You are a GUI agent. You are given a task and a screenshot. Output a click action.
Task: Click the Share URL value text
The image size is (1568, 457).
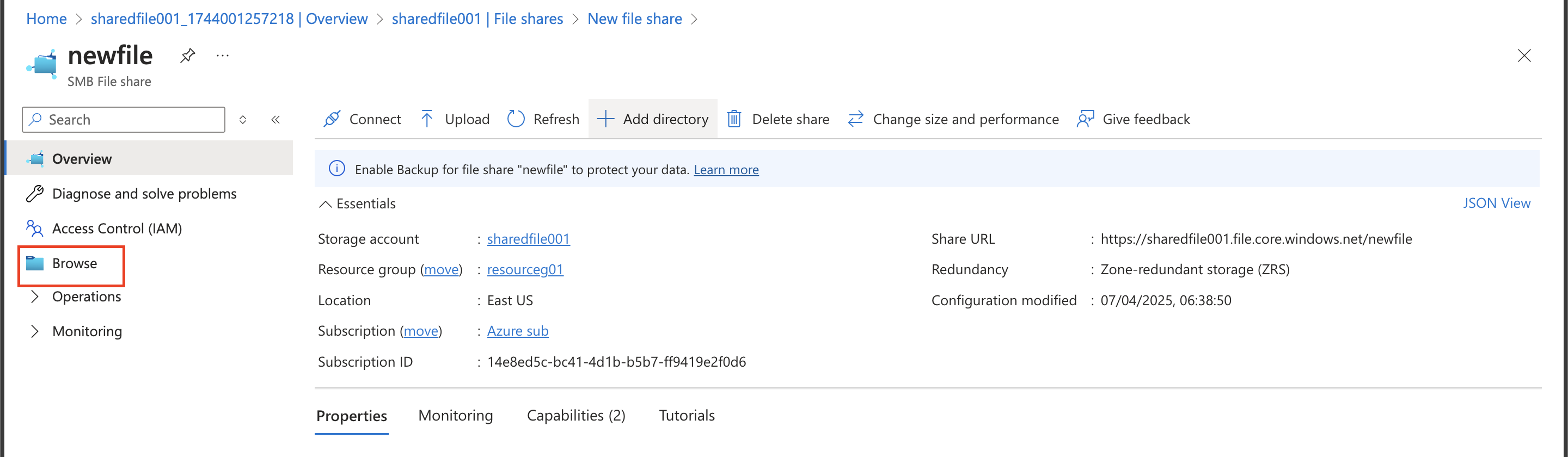coord(1257,238)
